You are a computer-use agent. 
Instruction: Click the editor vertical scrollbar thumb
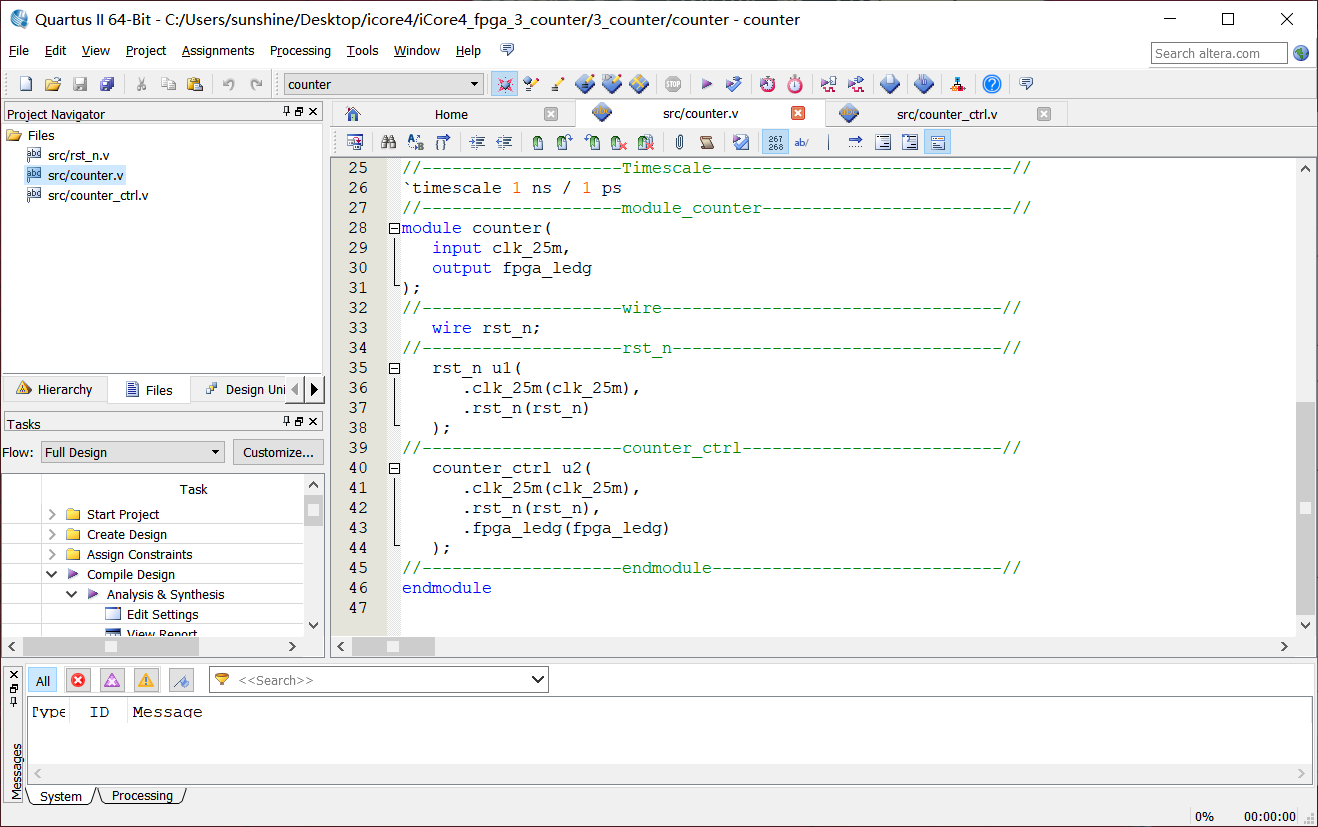[1305, 508]
